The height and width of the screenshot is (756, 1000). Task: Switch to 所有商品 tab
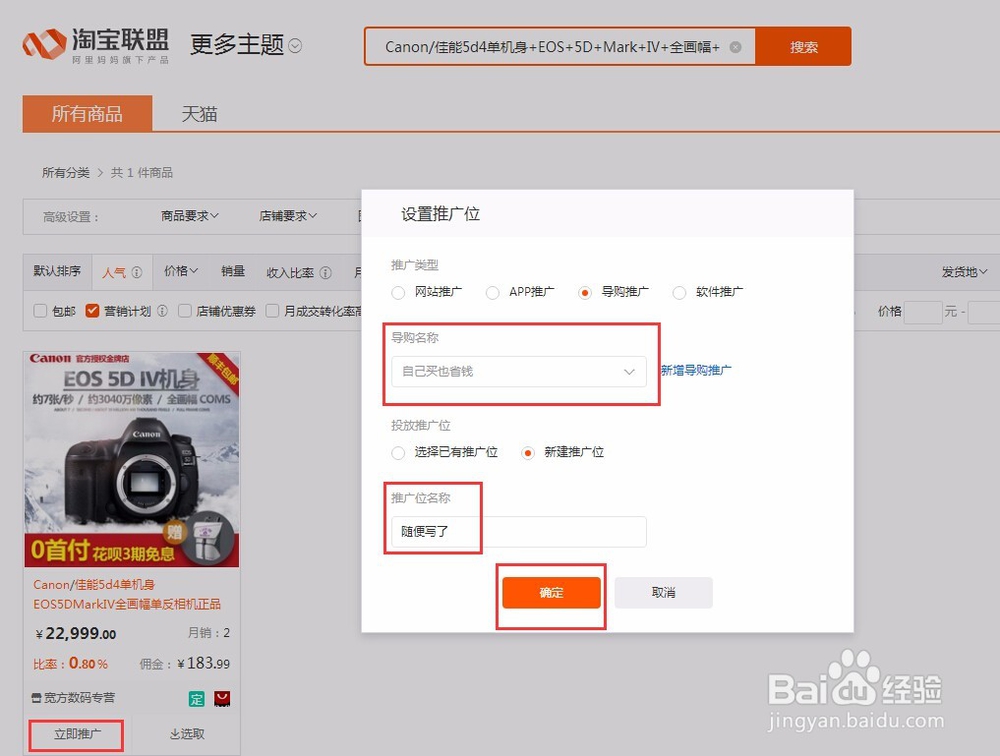pos(87,114)
